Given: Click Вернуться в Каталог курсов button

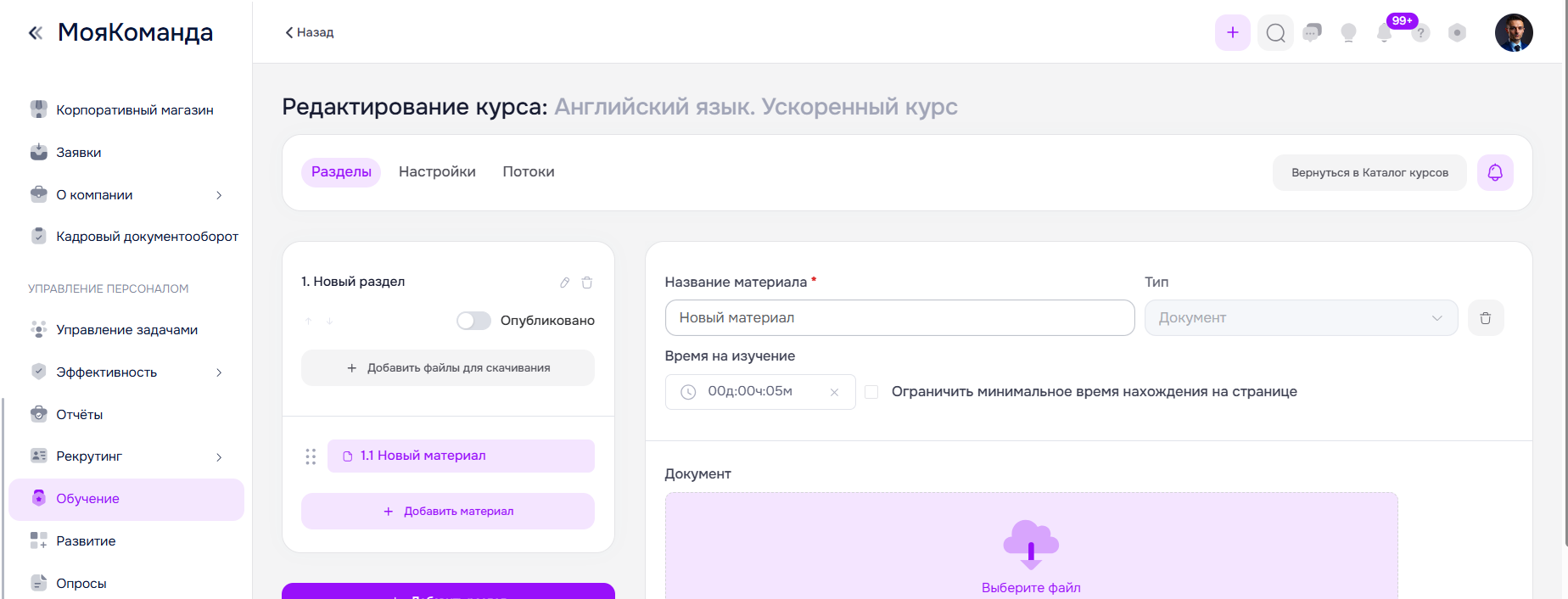Looking at the screenshot, I should (x=1369, y=172).
